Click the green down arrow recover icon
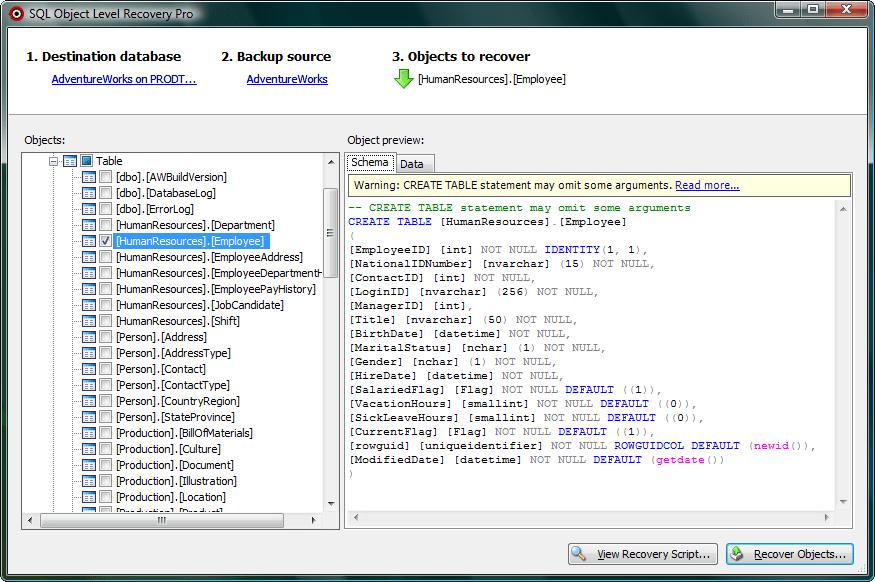The image size is (875, 582). (x=403, y=79)
